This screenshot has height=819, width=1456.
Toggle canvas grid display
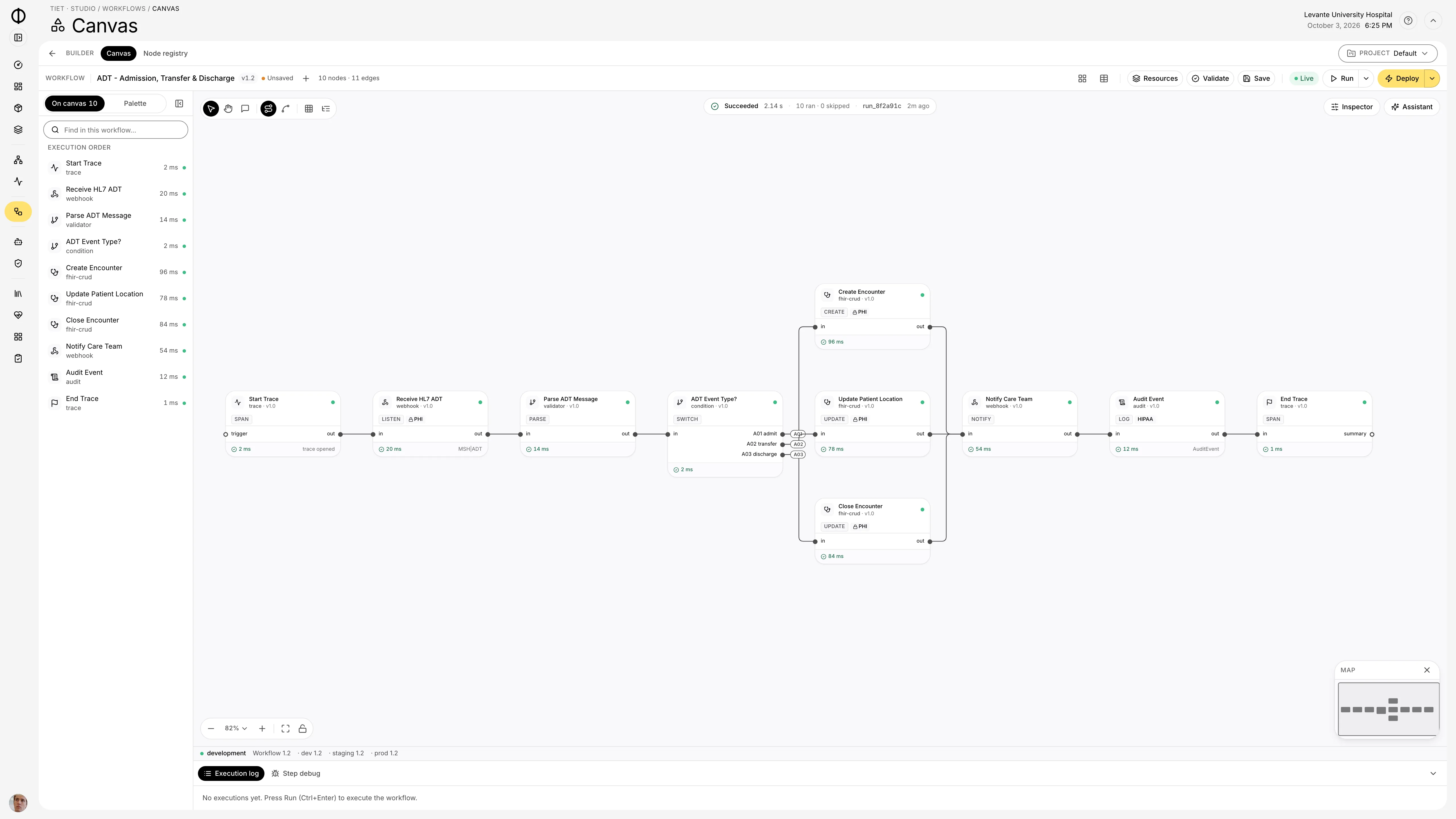click(x=309, y=109)
